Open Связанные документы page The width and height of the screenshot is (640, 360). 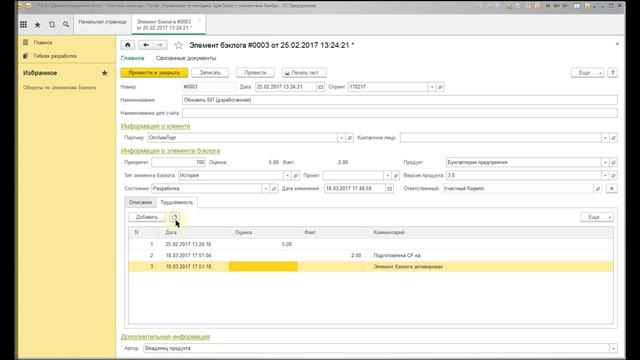(x=186, y=58)
